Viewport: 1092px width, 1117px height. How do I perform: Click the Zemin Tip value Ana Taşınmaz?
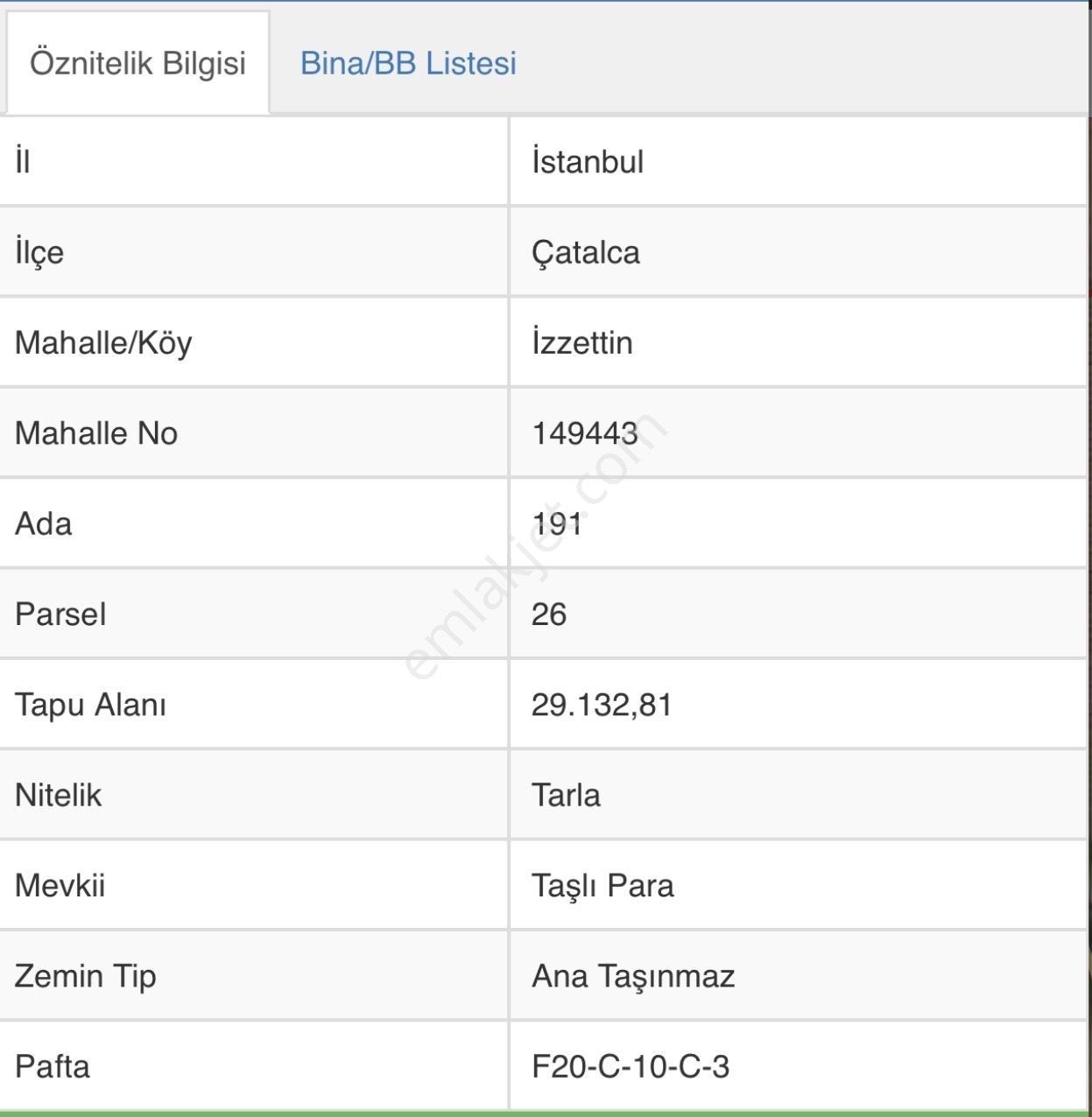(x=633, y=976)
